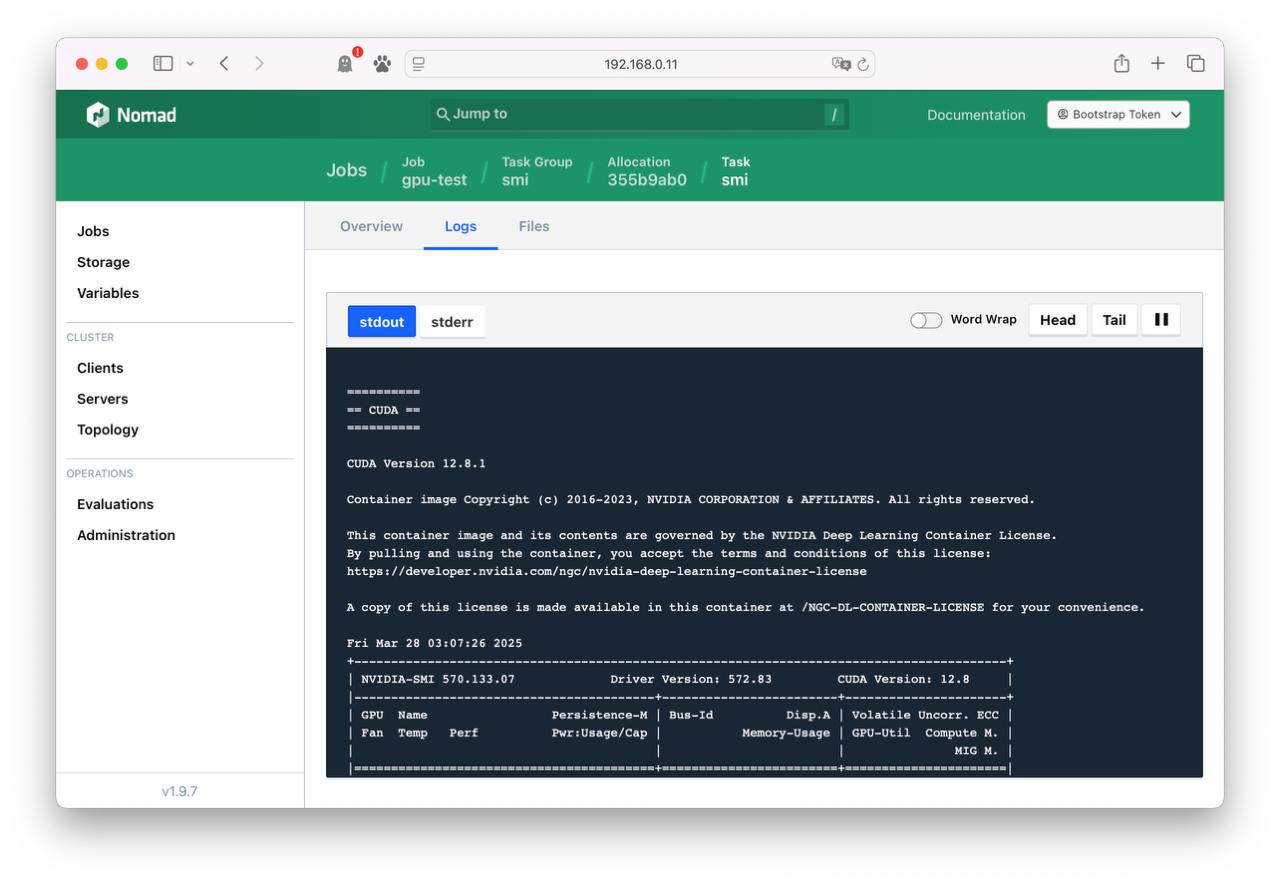Click the Jump to search field
1280x882 pixels.
point(640,114)
